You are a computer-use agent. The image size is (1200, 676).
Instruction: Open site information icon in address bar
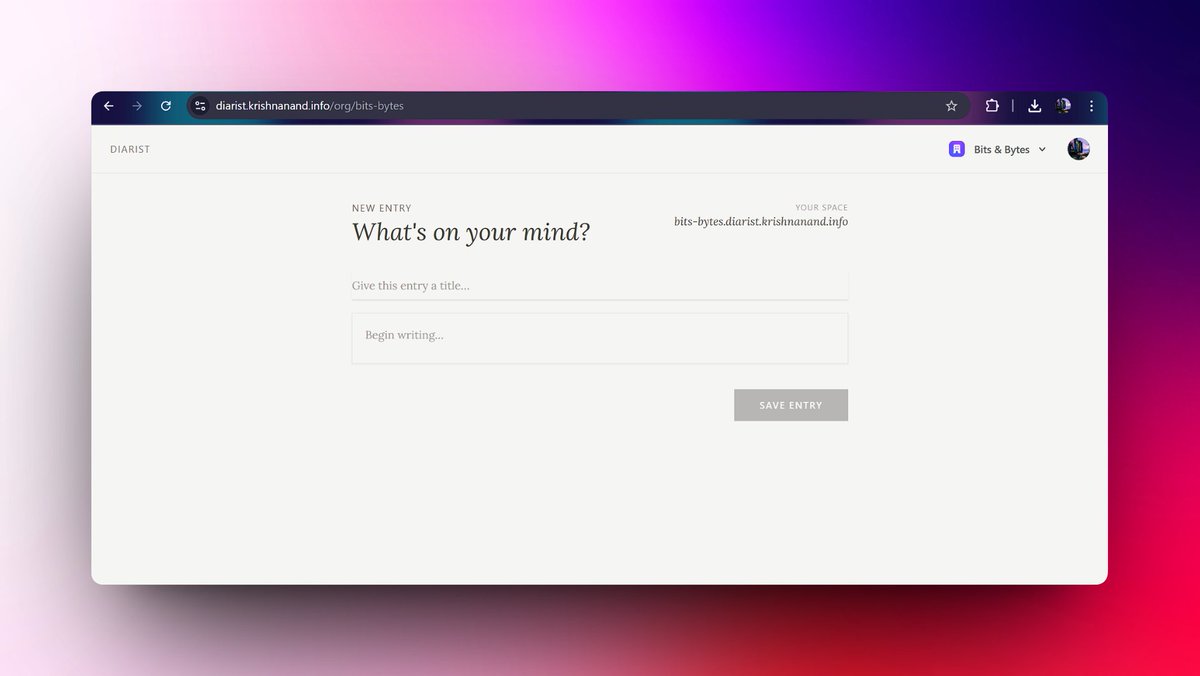pos(200,106)
